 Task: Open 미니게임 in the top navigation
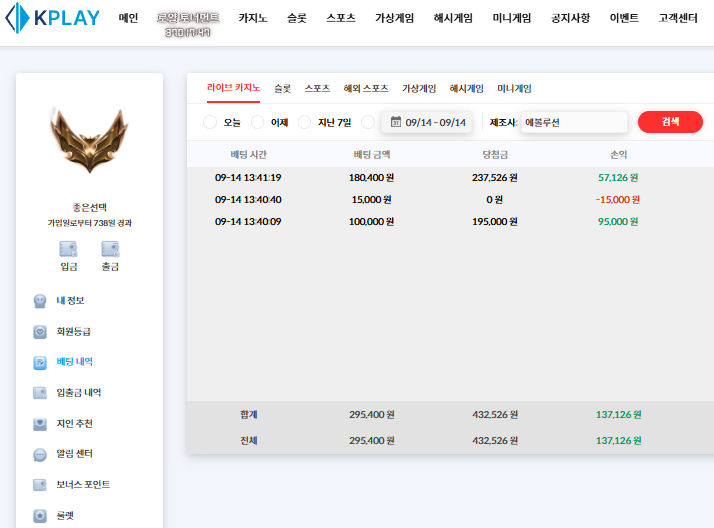512,18
